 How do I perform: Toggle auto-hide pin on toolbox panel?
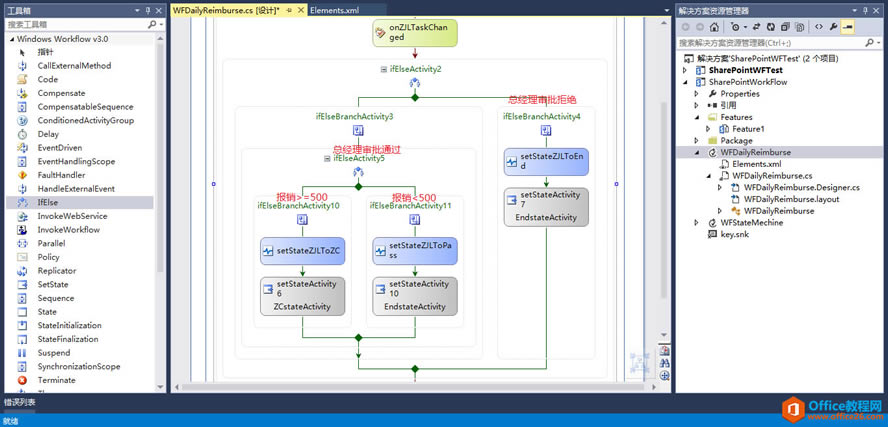(148, 10)
